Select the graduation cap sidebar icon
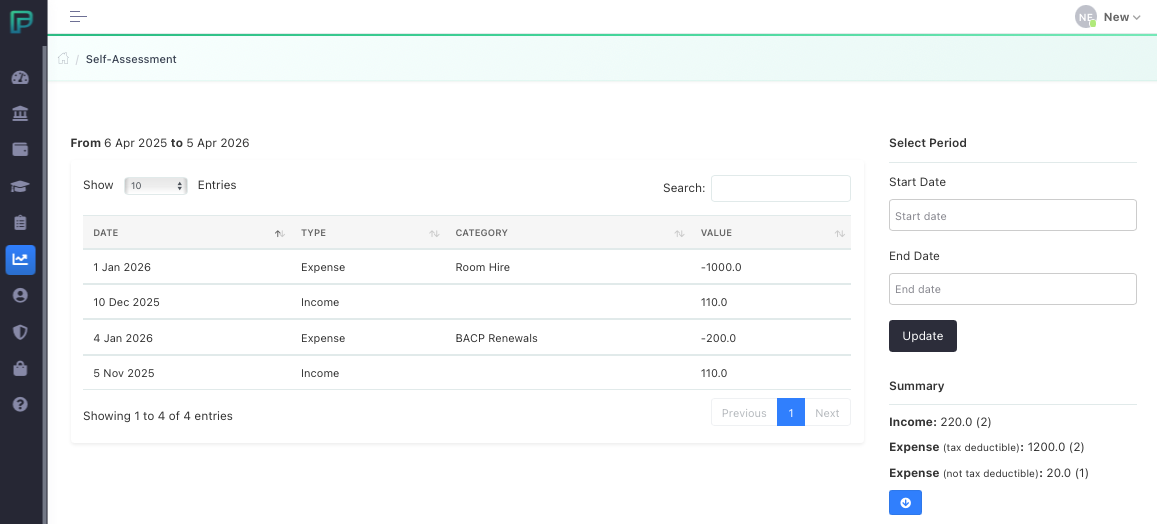 point(20,186)
